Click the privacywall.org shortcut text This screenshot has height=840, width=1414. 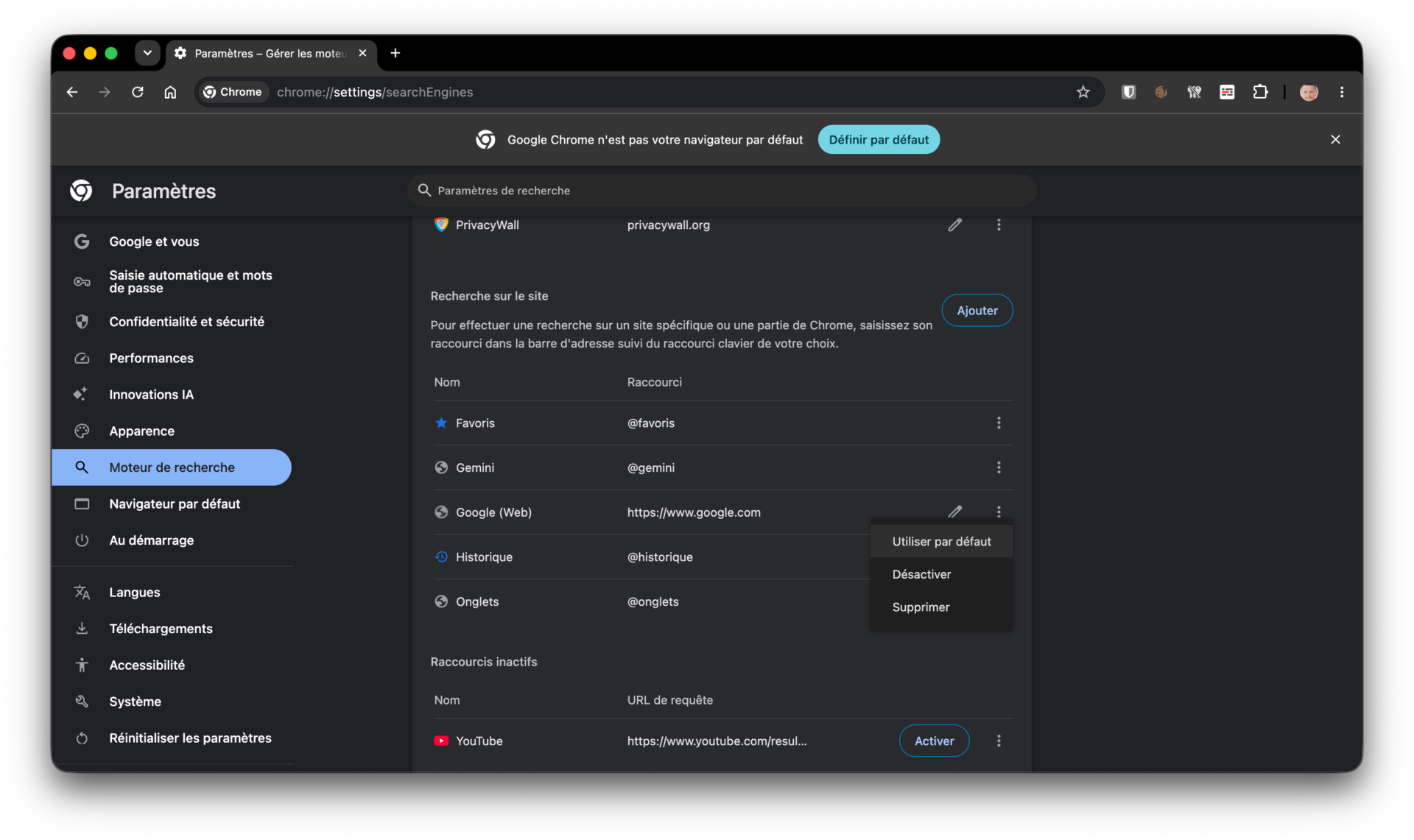point(669,225)
